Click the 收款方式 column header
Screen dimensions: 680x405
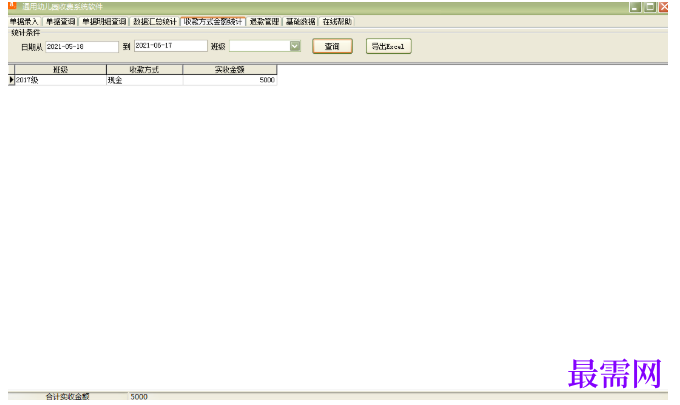(x=144, y=69)
